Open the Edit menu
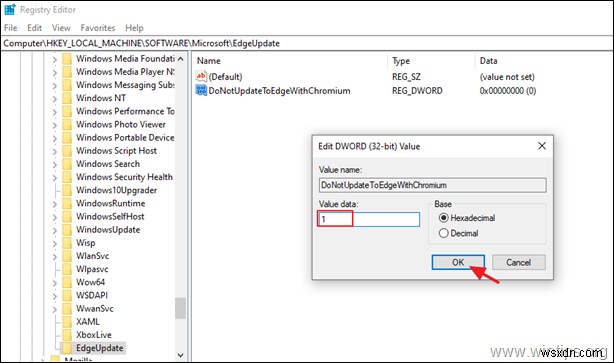 34,28
